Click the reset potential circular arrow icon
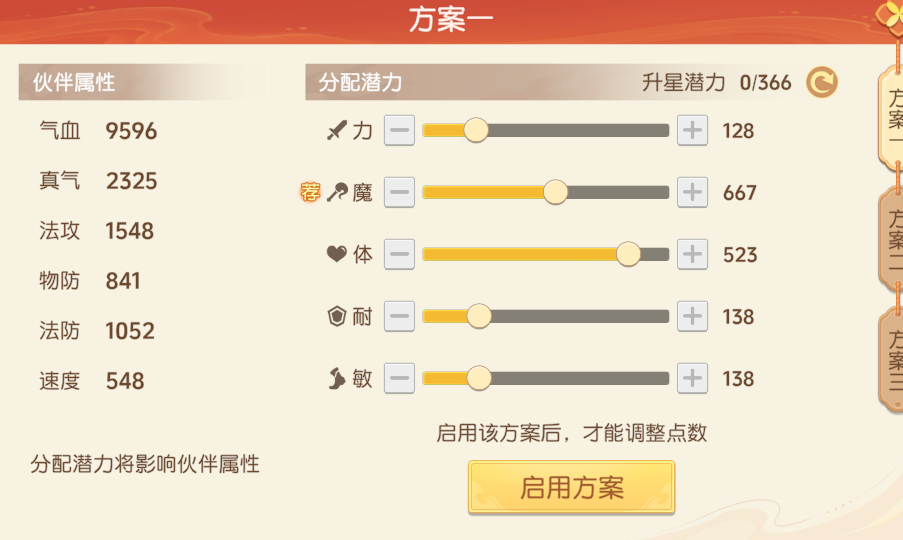Screen dimensions: 903x540 tap(822, 82)
